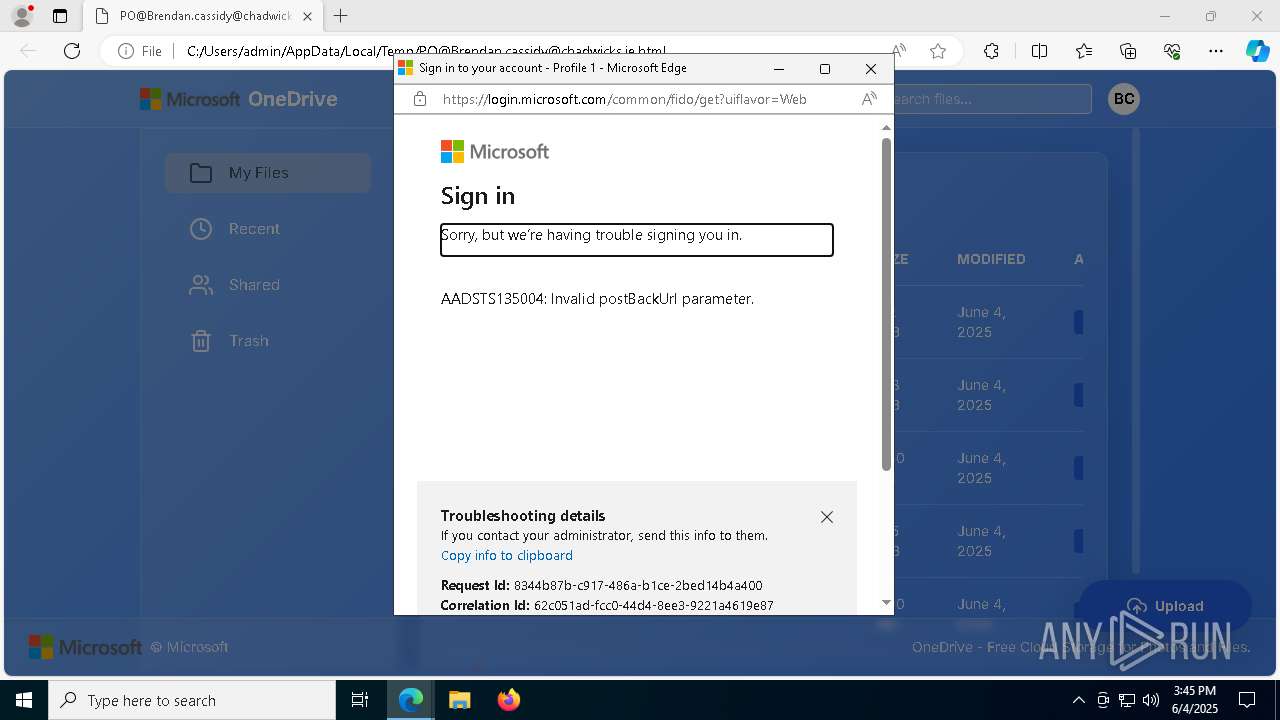This screenshot has height=720, width=1280.
Task: Open the Extensions puzzle icon
Action: pos(991,51)
